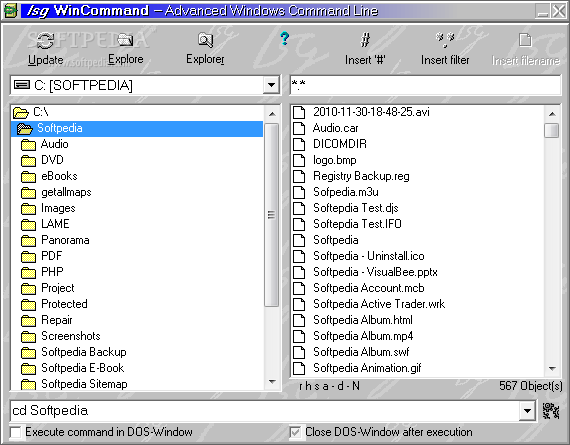
Task: Open the Explore folder icon
Action: (x=125, y=40)
